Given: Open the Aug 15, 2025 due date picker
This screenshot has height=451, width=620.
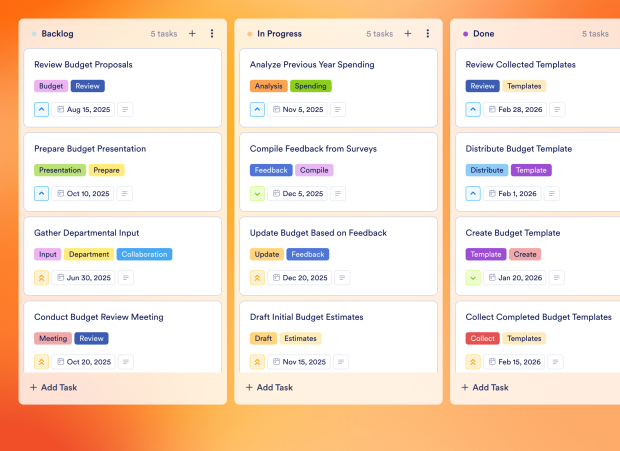Looking at the screenshot, I should (83, 110).
